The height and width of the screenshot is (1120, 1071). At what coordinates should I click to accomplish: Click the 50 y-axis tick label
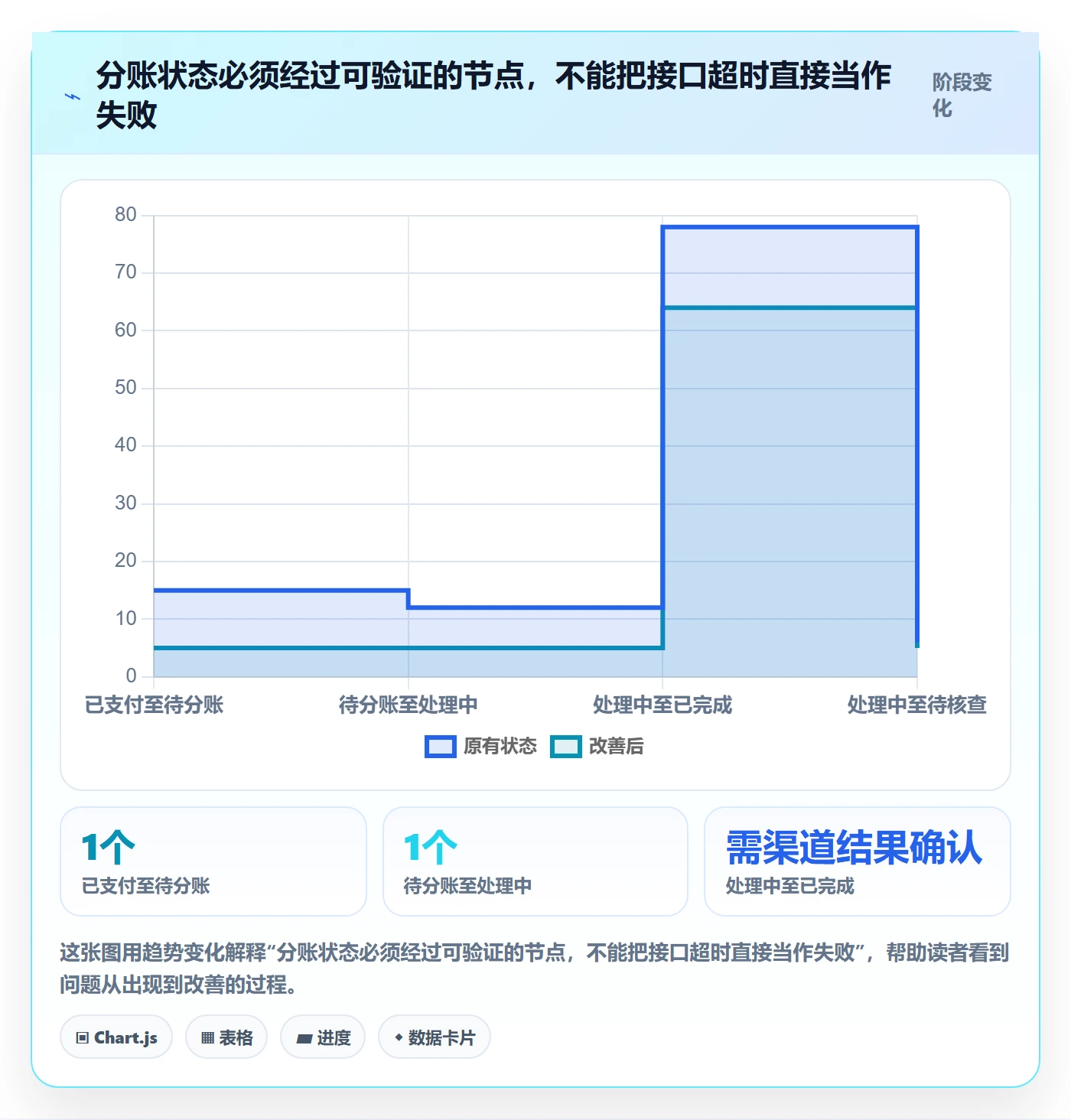pyautogui.click(x=125, y=388)
